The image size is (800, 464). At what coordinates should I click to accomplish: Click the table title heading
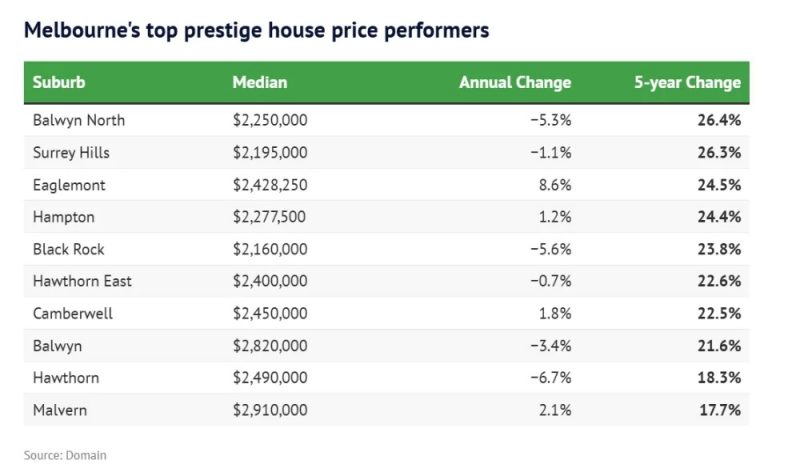(x=256, y=30)
